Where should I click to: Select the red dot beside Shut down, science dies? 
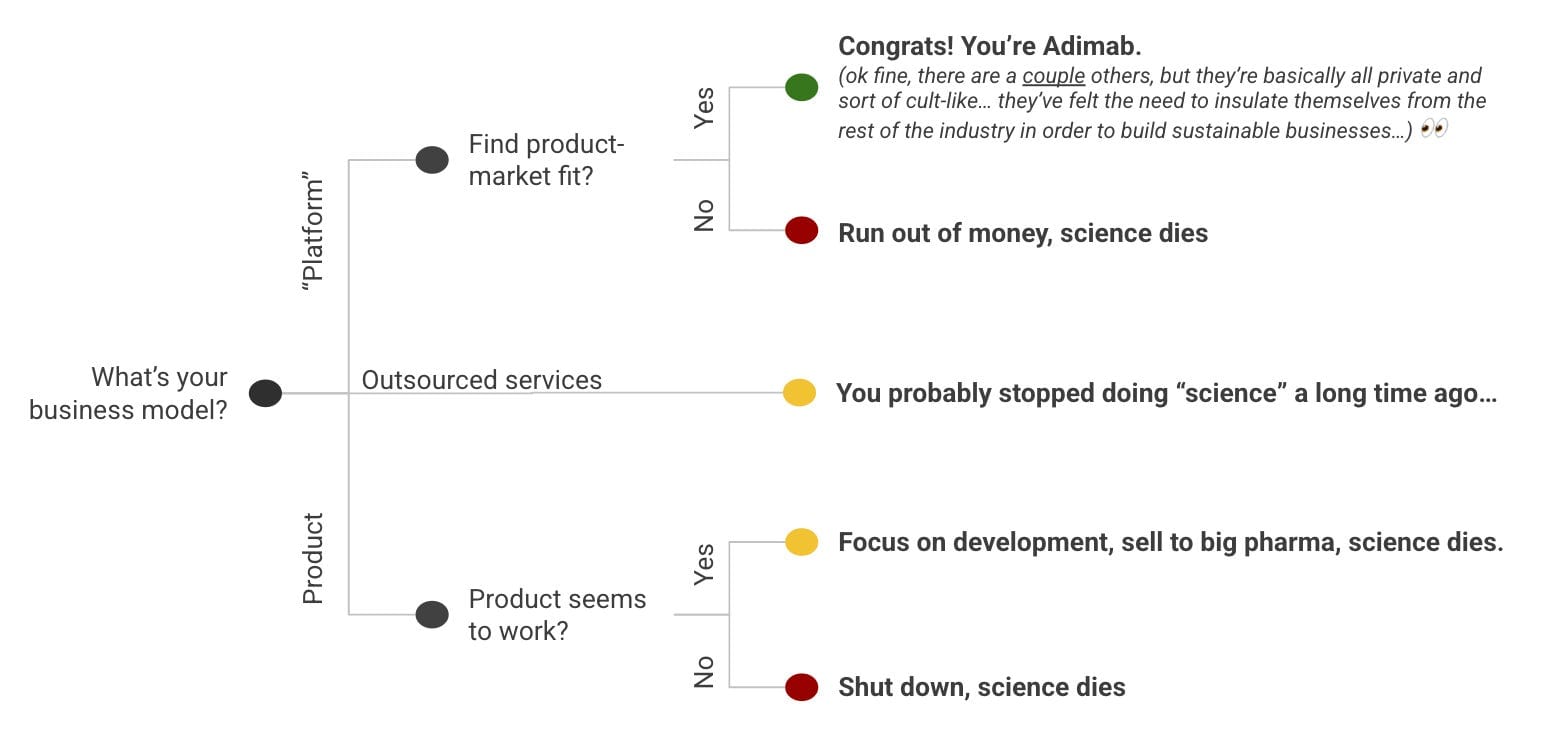coord(801,687)
